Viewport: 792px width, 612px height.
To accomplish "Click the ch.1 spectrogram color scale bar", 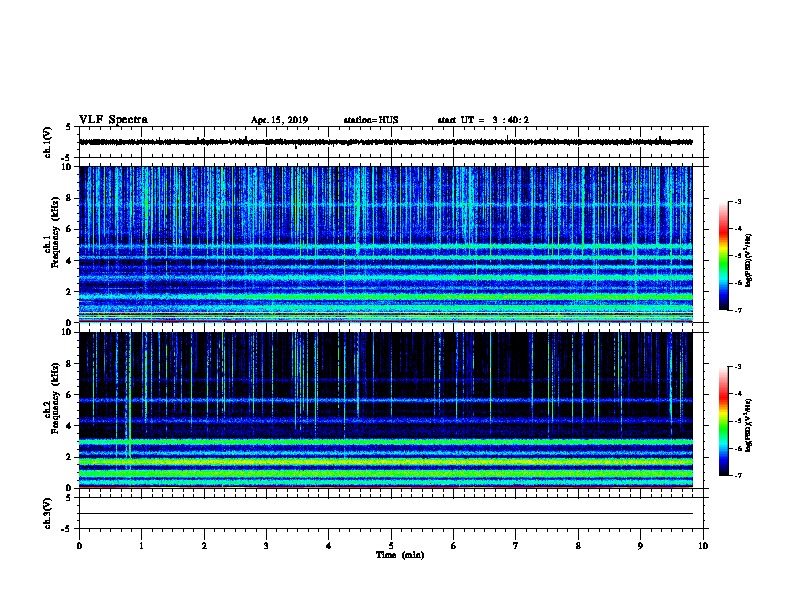I will click(x=723, y=256).
